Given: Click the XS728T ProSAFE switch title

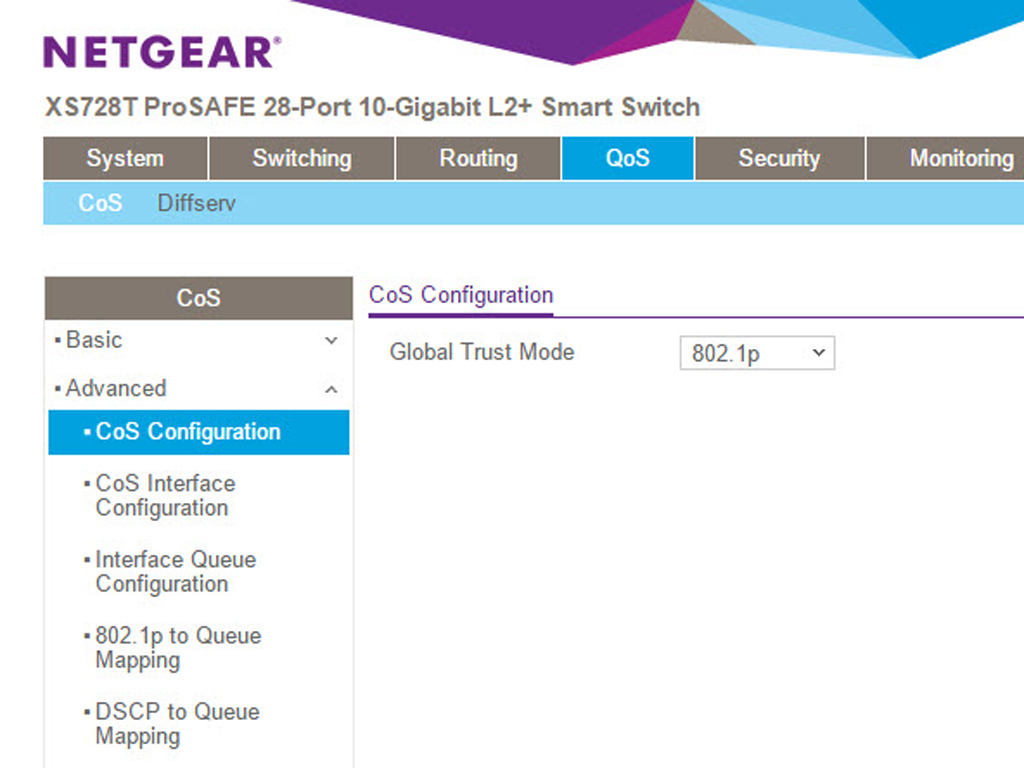Looking at the screenshot, I should [372, 107].
